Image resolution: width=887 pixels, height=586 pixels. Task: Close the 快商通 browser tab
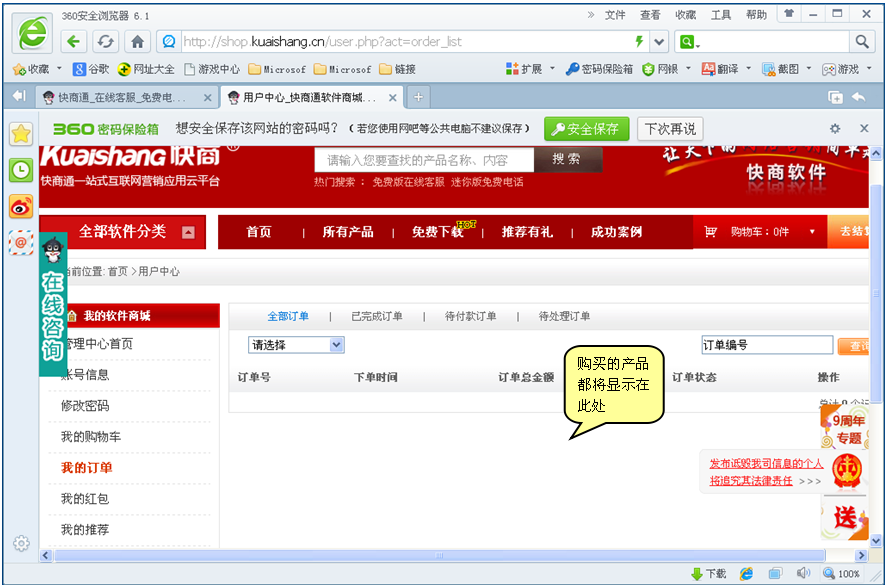pos(207,98)
